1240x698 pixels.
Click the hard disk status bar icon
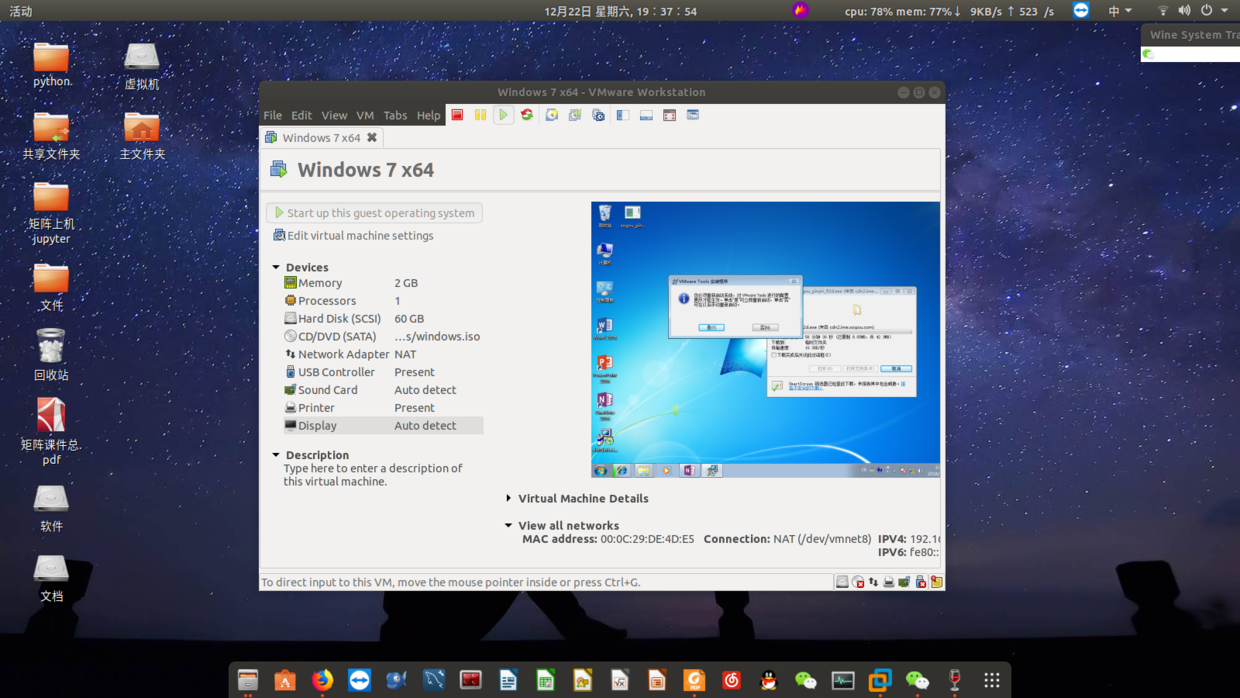pos(842,582)
